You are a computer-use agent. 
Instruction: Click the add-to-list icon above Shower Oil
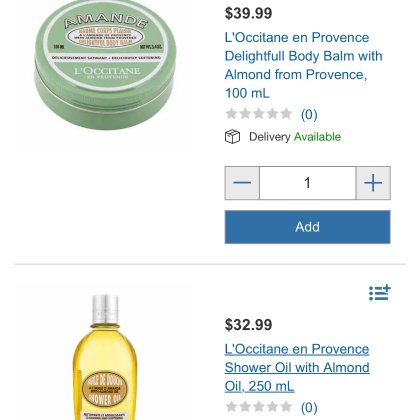click(x=380, y=293)
